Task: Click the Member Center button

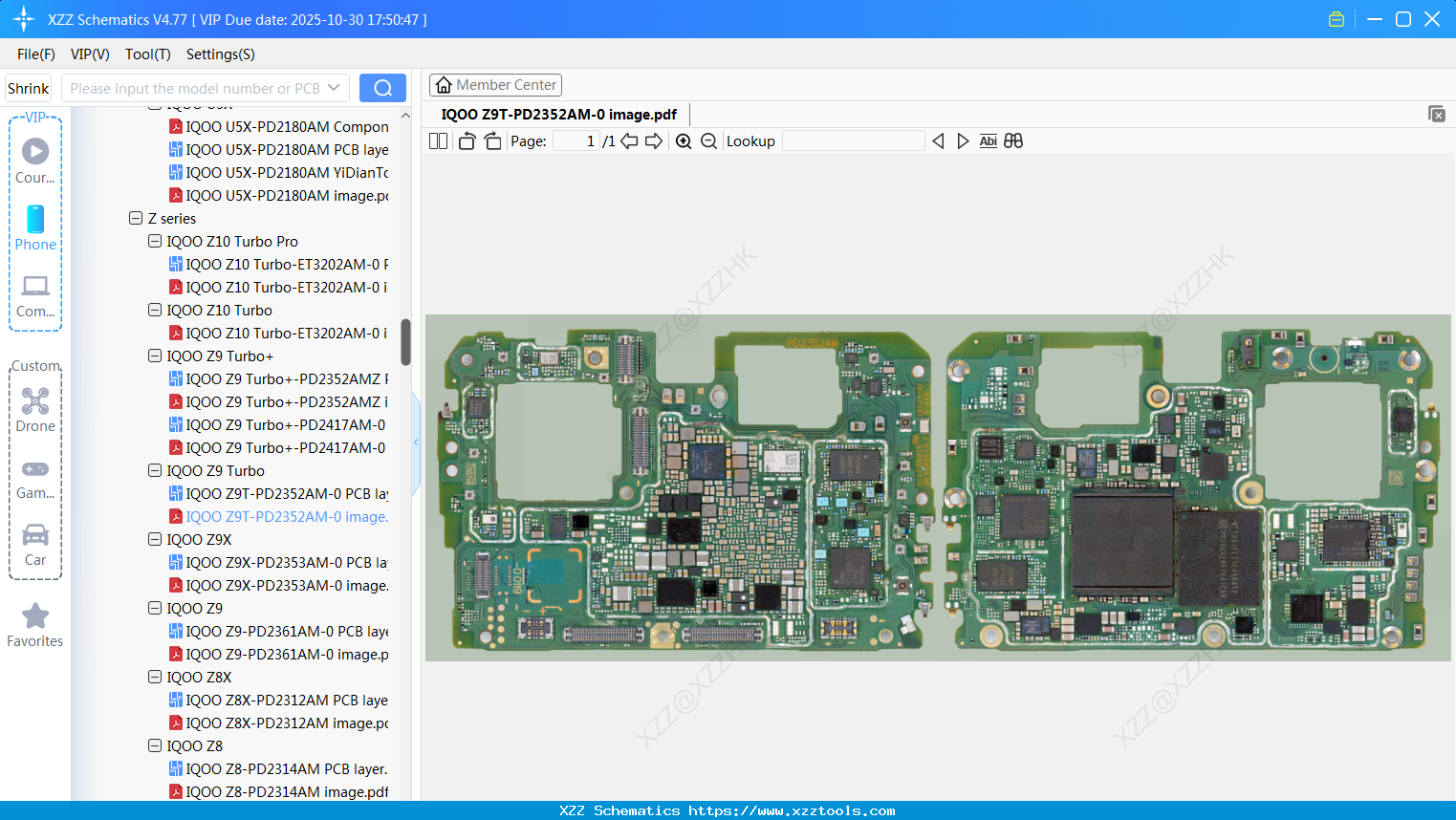Action: 495,84
